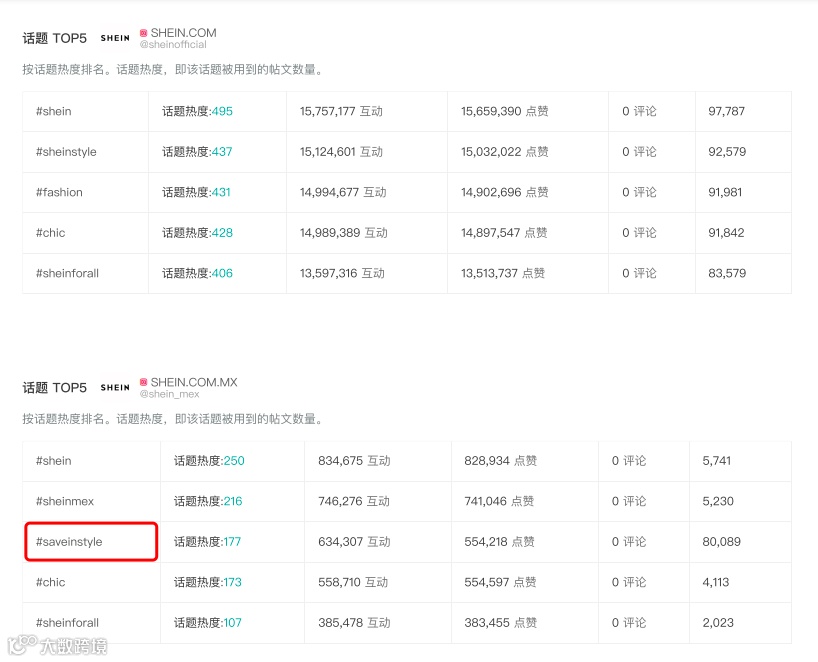
Task: Click the 2,023 value
Action: [718, 623]
